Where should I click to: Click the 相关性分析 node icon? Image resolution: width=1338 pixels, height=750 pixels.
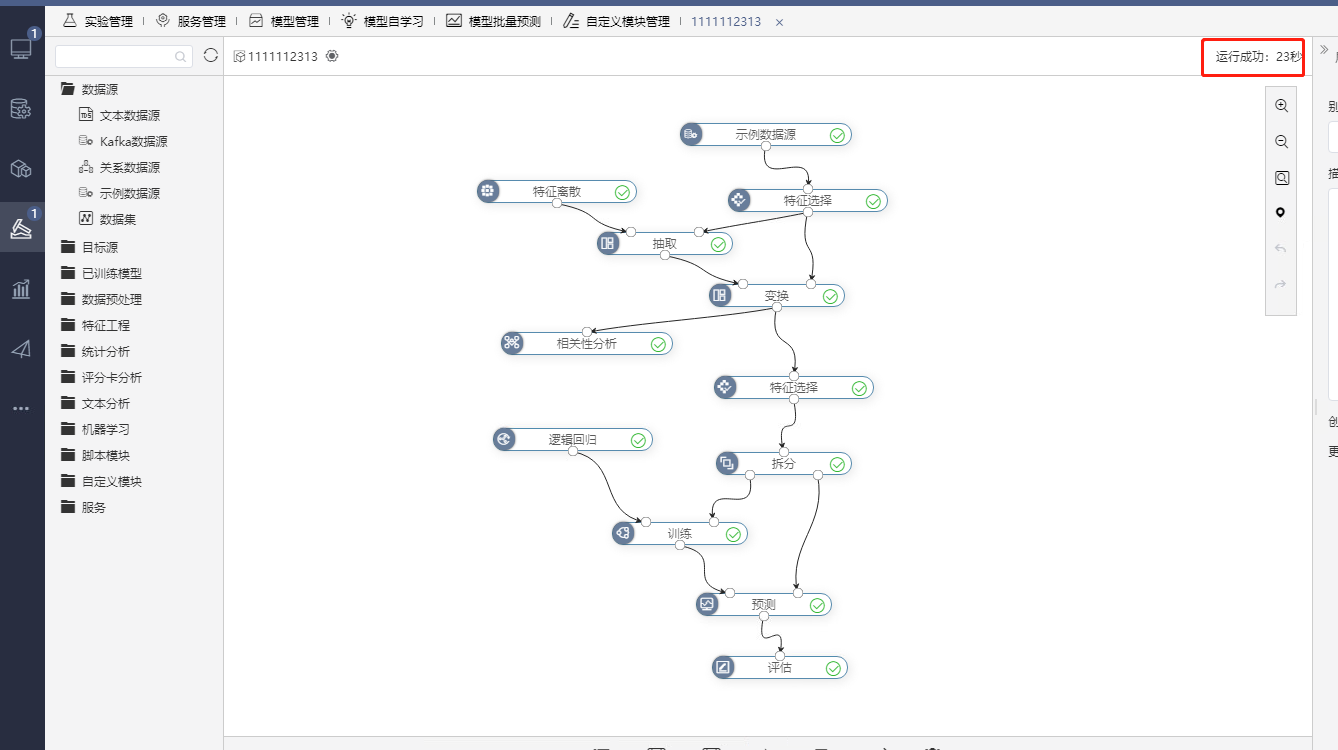[x=512, y=343]
